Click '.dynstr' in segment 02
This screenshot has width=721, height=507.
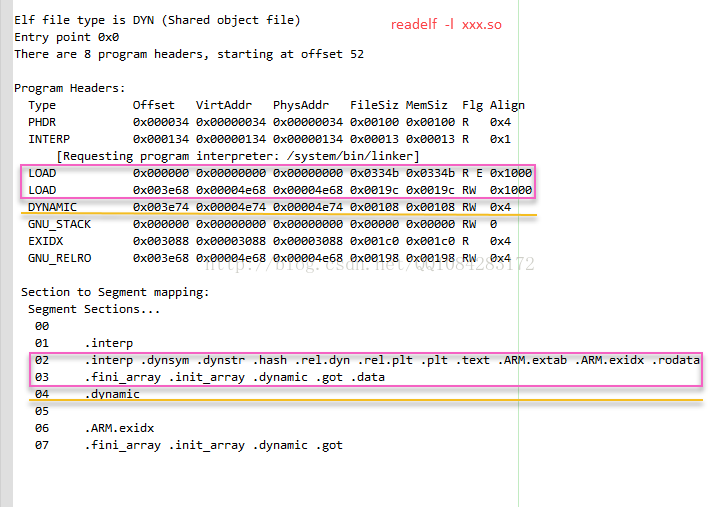(221, 360)
